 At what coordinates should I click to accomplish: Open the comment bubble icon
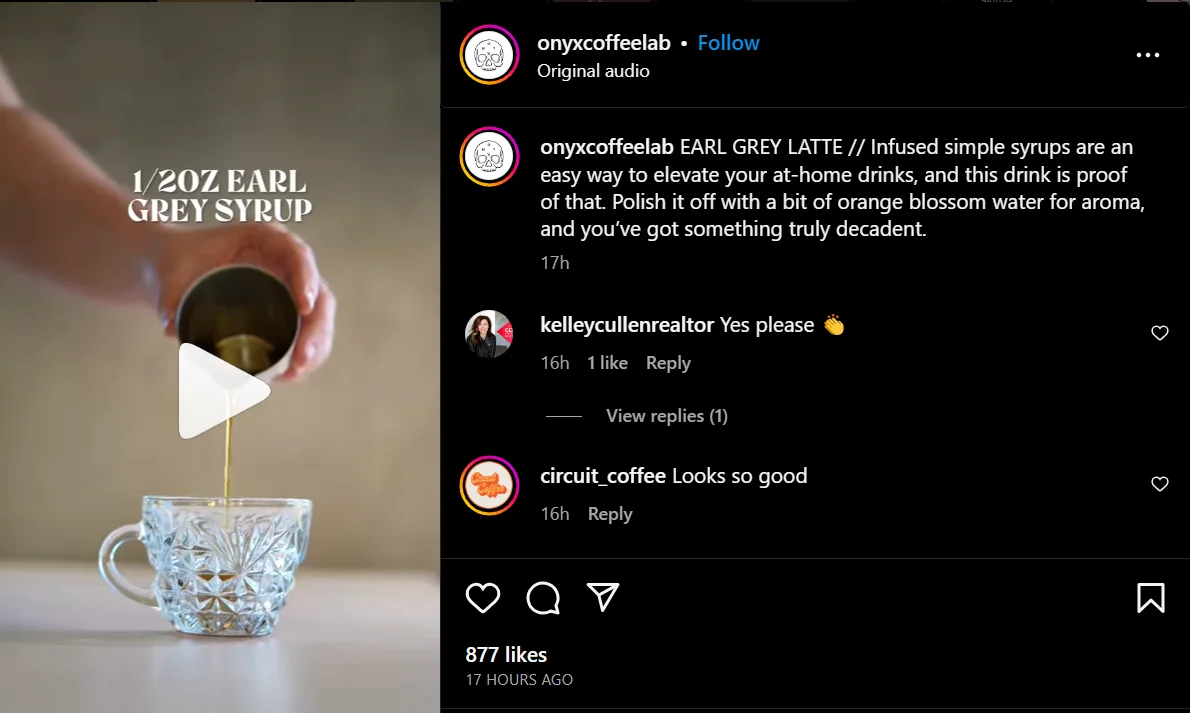(x=542, y=598)
